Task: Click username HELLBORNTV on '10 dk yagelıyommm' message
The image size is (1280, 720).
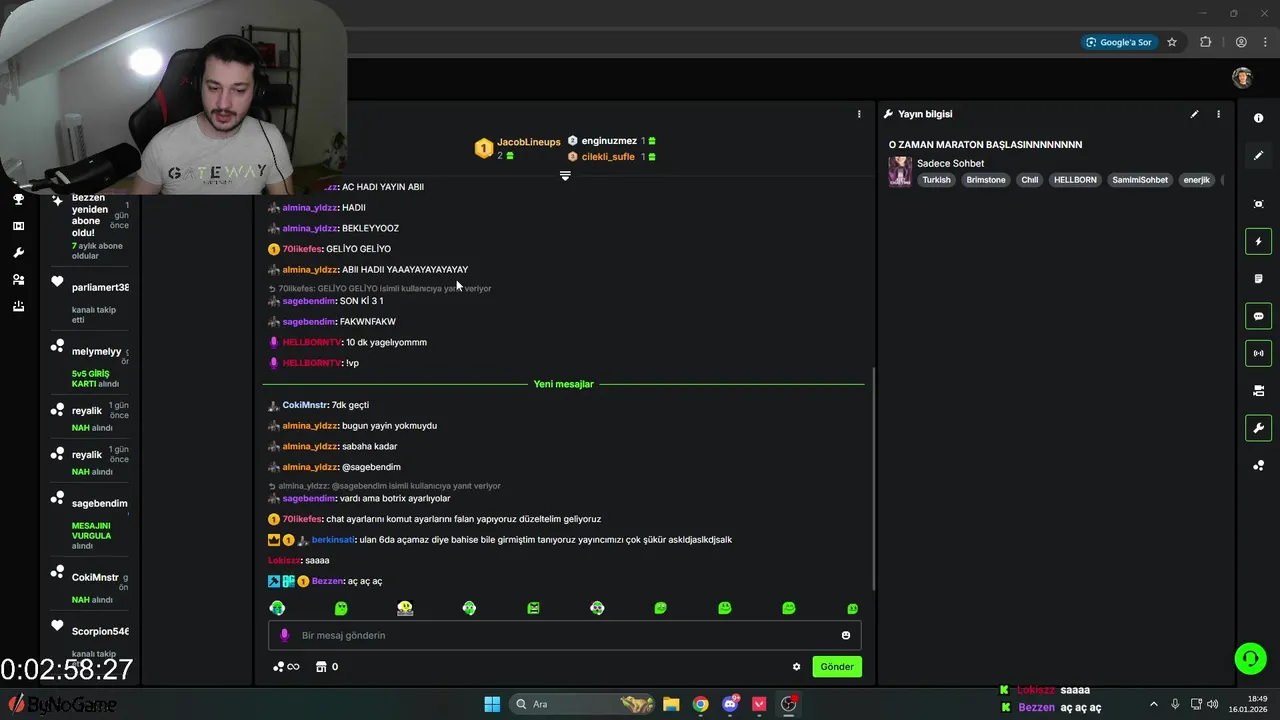Action: click(x=312, y=342)
